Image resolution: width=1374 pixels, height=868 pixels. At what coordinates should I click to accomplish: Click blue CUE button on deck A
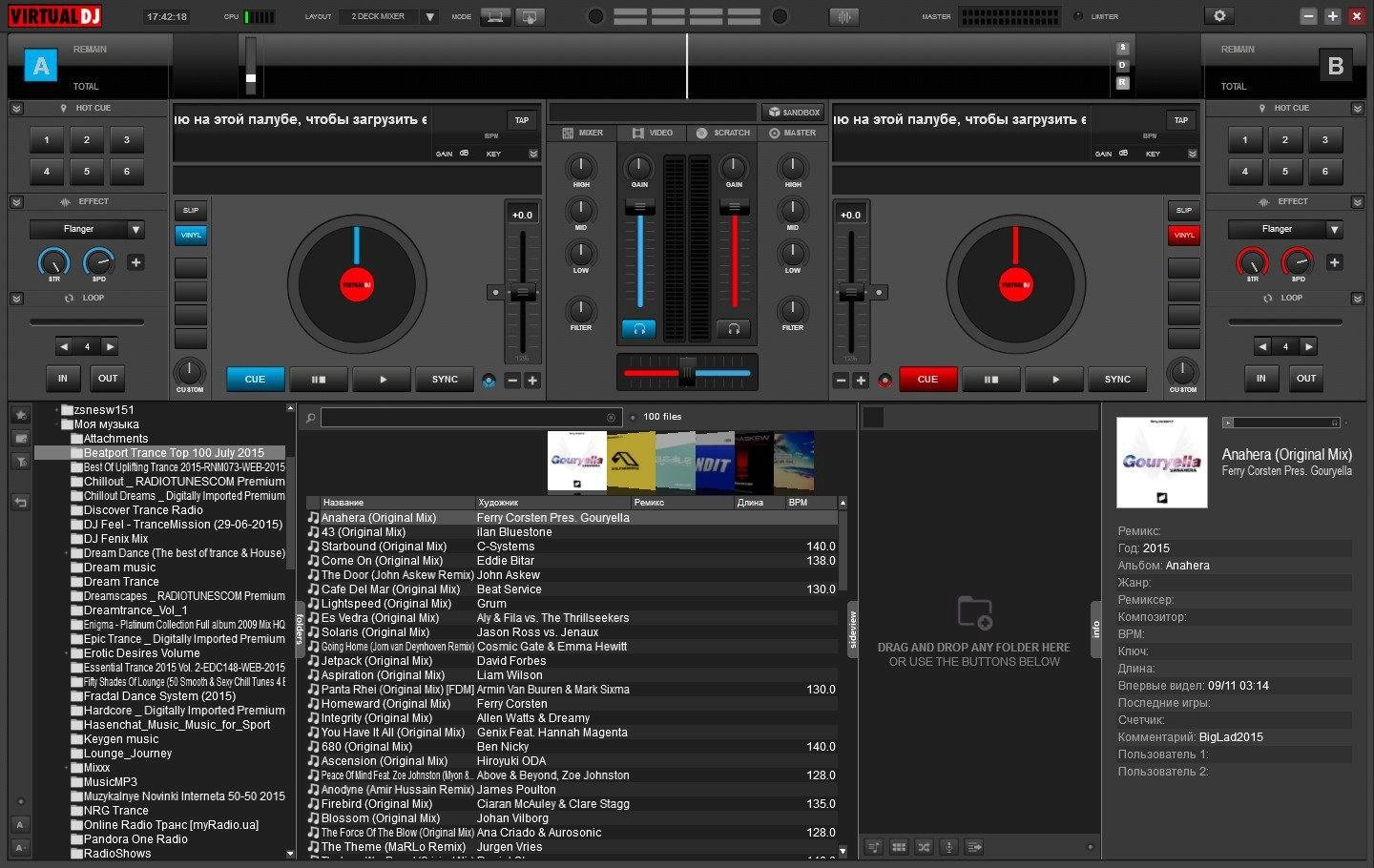(255, 379)
